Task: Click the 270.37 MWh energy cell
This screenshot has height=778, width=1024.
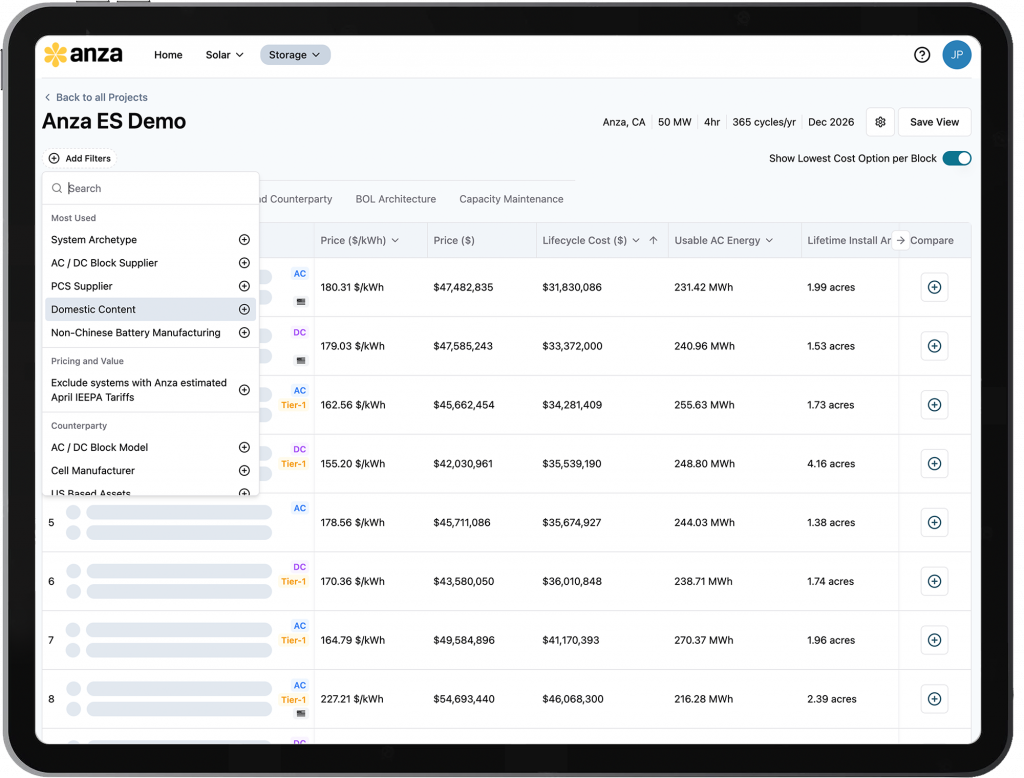Action: point(704,640)
